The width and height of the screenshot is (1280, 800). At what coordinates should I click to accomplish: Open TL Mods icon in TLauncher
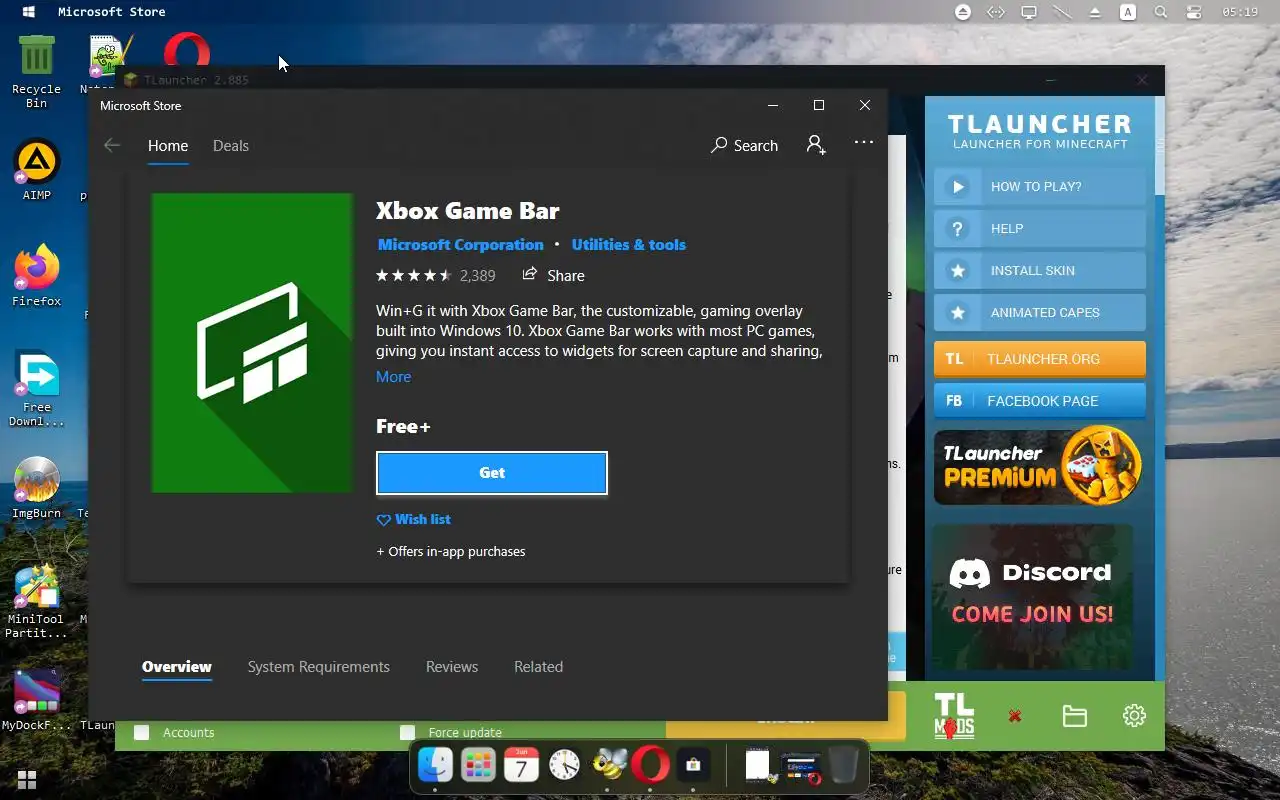(954, 716)
